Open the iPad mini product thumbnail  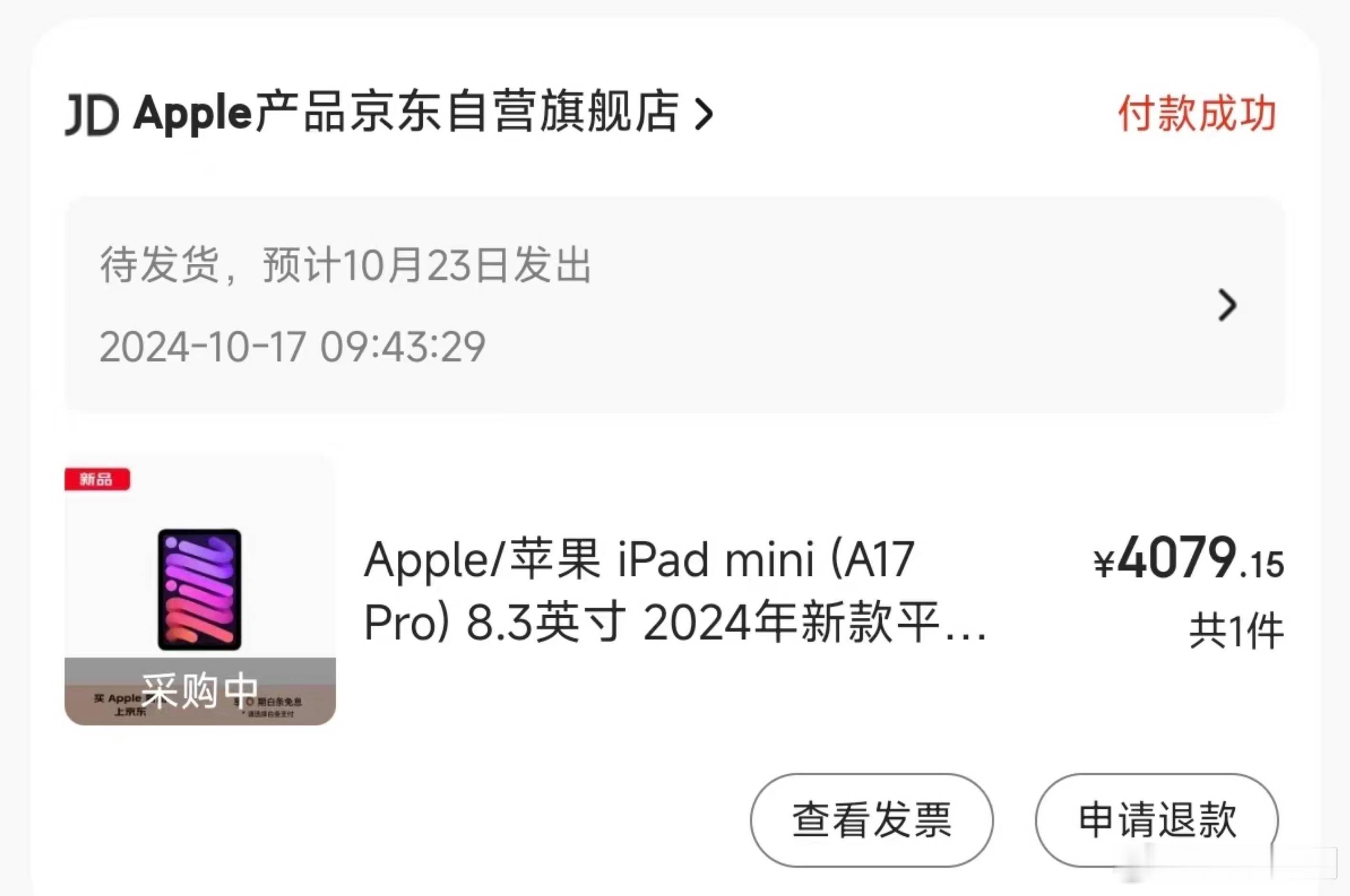point(200,590)
